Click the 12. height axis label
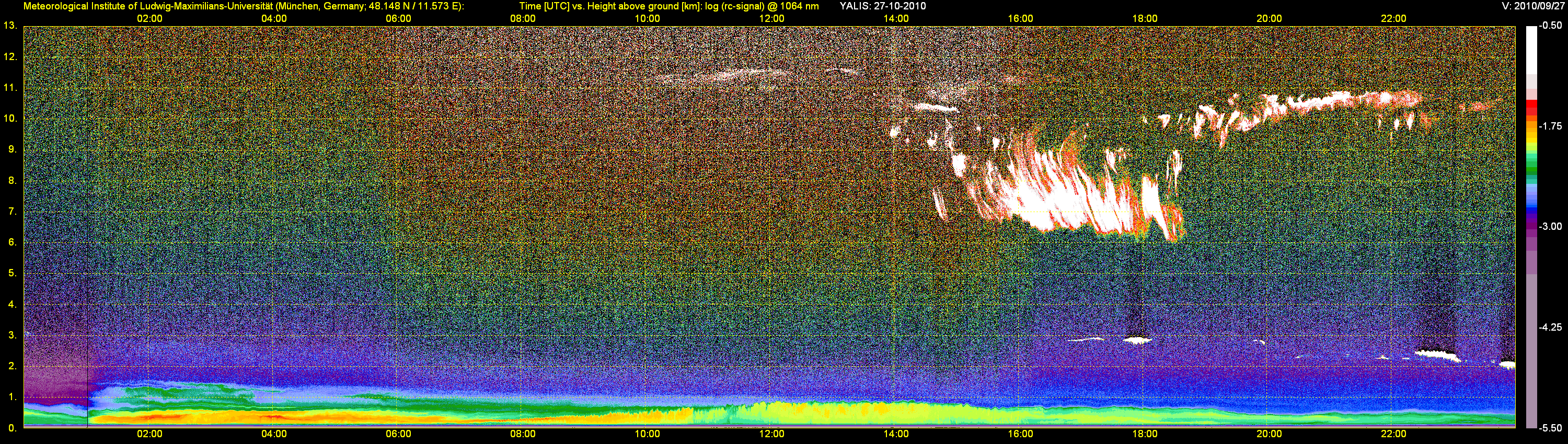This screenshot has height=444, width=1568. click(x=10, y=57)
